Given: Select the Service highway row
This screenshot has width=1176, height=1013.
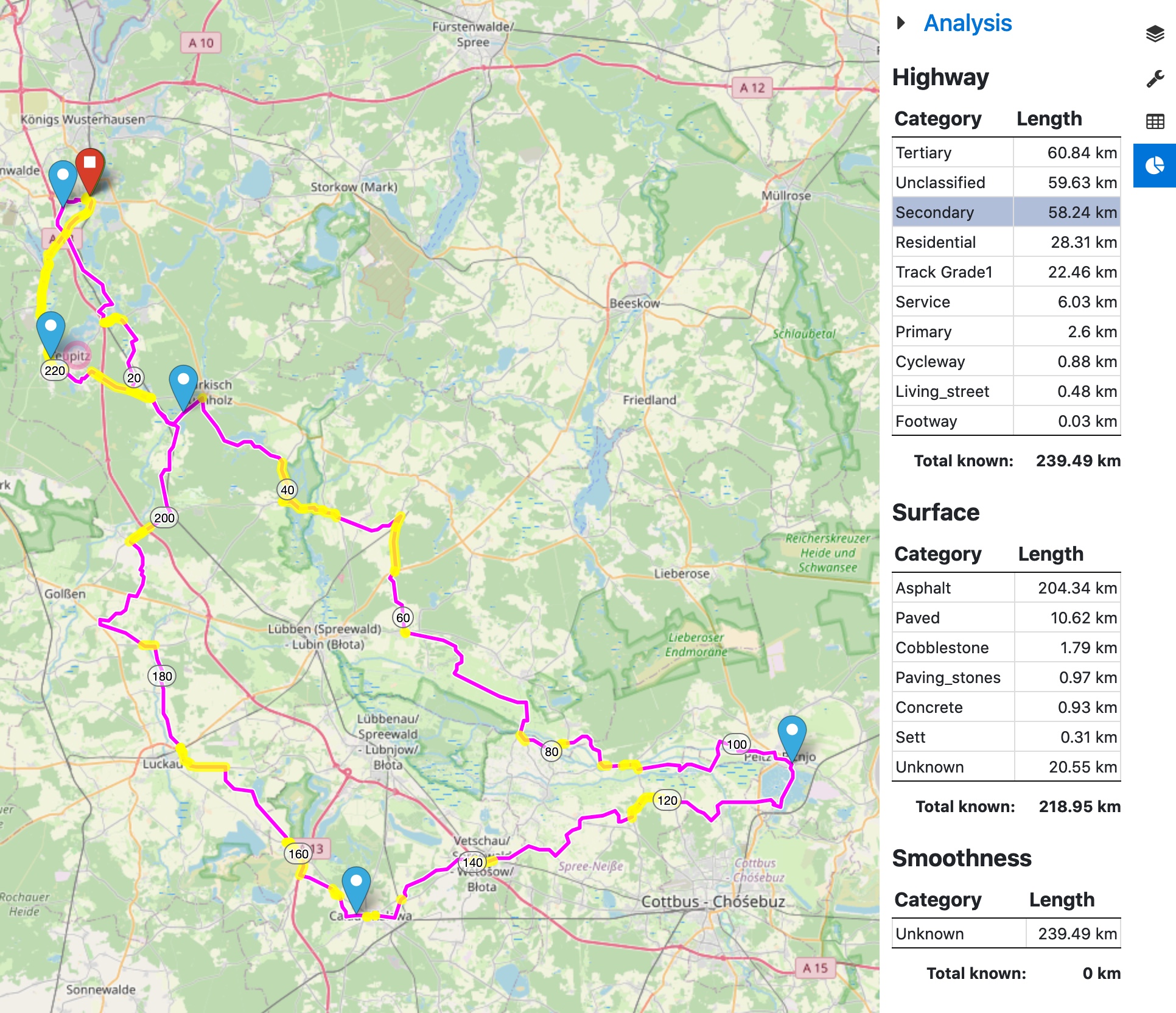Looking at the screenshot, I should tap(1006, 302).
